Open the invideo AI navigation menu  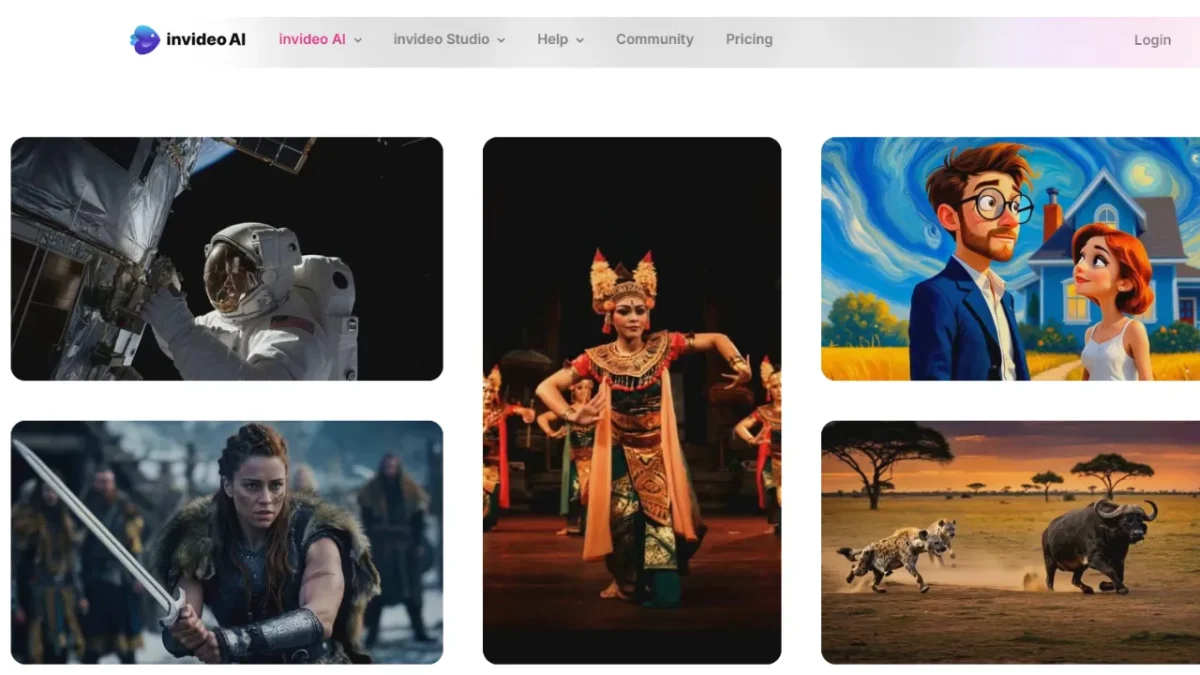tap(311, 40)
